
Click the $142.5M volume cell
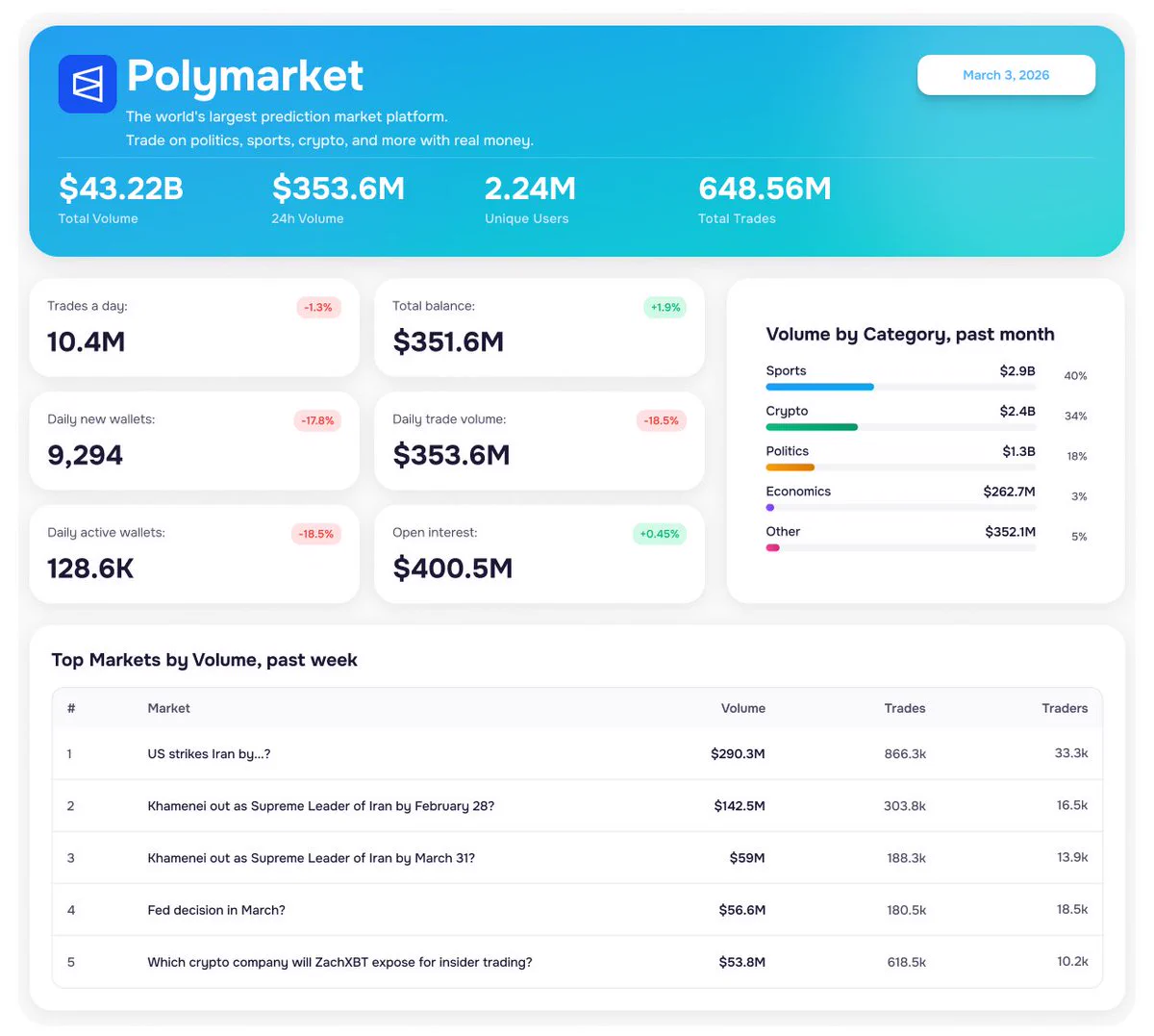tap(740, 806)
